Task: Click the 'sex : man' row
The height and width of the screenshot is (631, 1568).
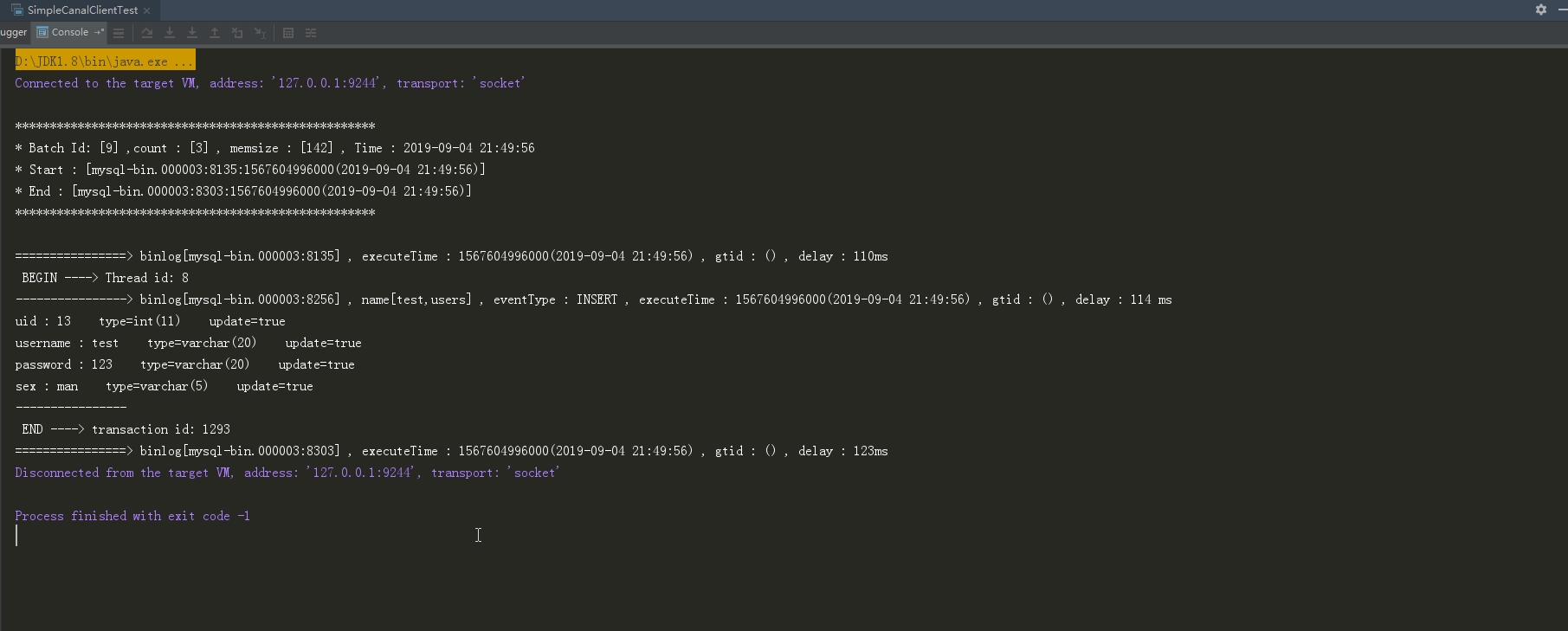Action: (164, 386)
